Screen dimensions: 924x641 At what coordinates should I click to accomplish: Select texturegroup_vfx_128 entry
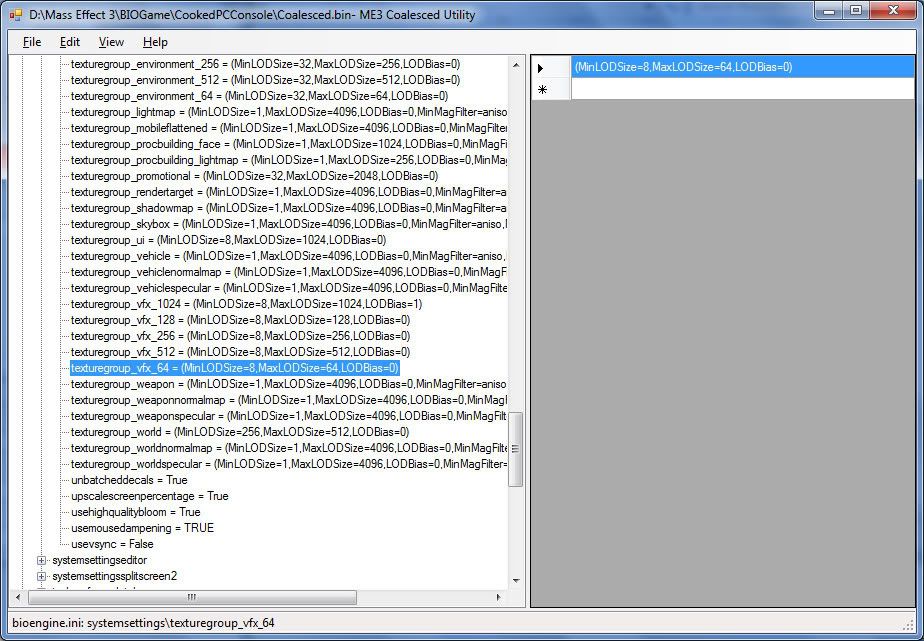click(x=240, y=320)
